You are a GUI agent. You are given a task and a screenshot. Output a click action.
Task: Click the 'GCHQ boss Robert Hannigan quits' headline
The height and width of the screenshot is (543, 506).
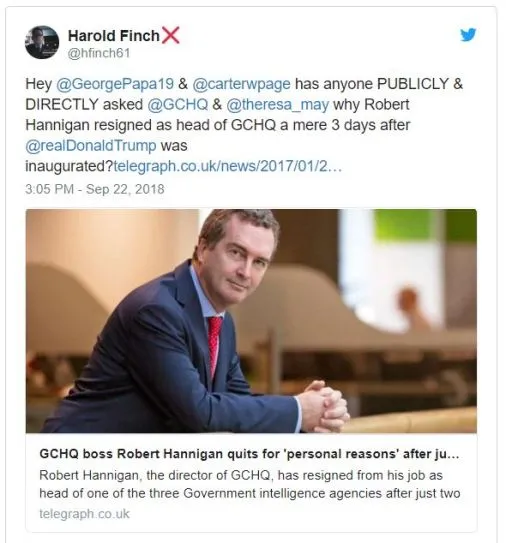point(249,454)
